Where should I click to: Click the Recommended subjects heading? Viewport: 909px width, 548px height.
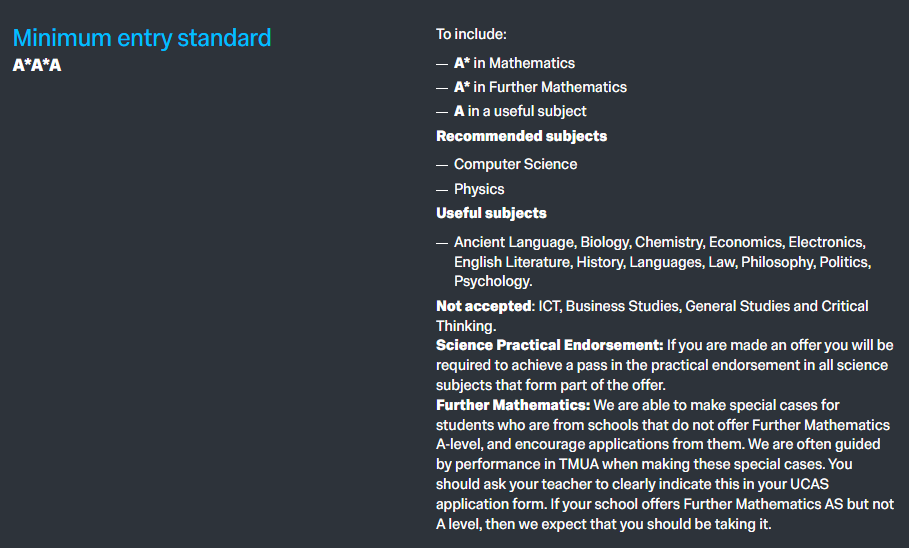point(522,136)
